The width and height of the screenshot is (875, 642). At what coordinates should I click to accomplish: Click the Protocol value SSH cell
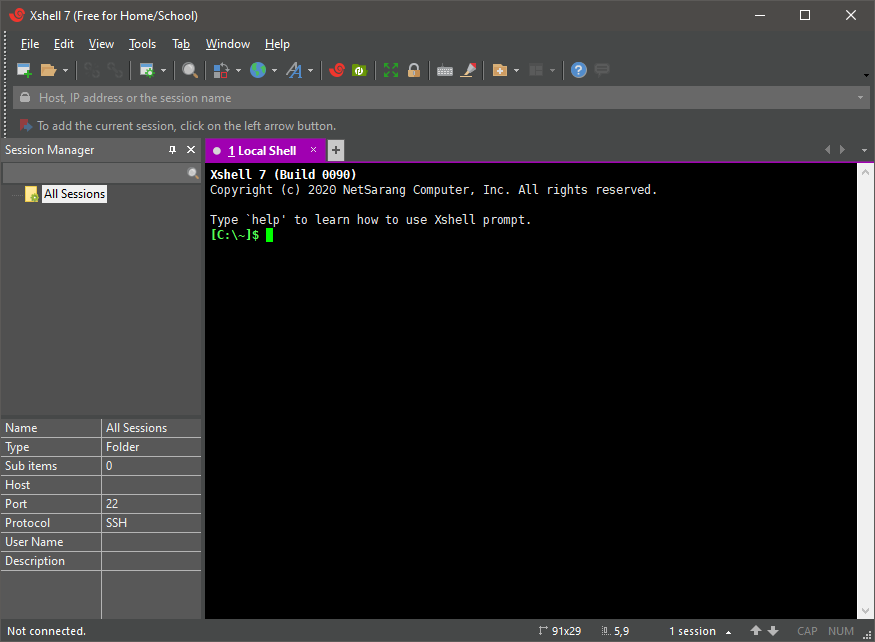click(x=151, y=523)
